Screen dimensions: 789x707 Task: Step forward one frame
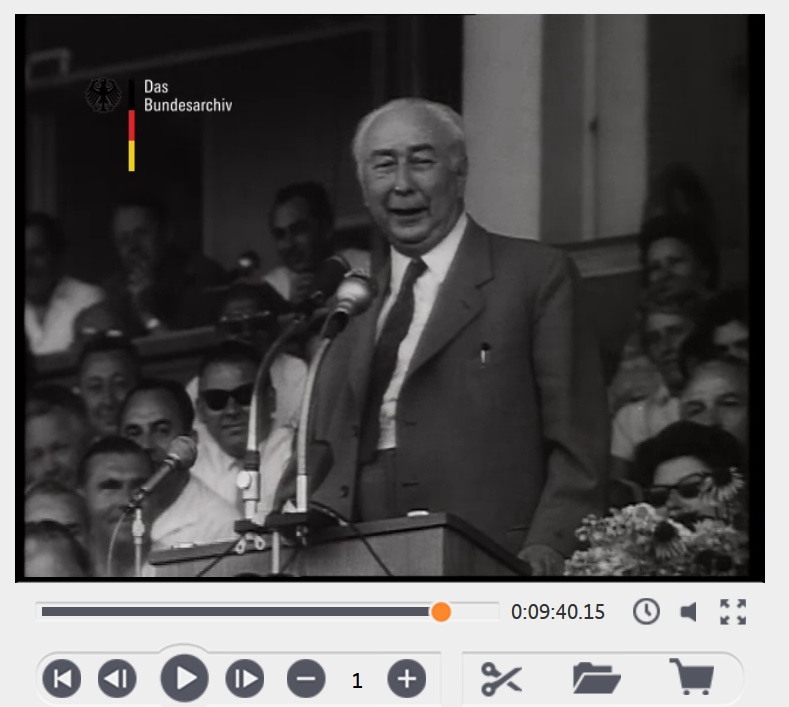tap(245, 678)
